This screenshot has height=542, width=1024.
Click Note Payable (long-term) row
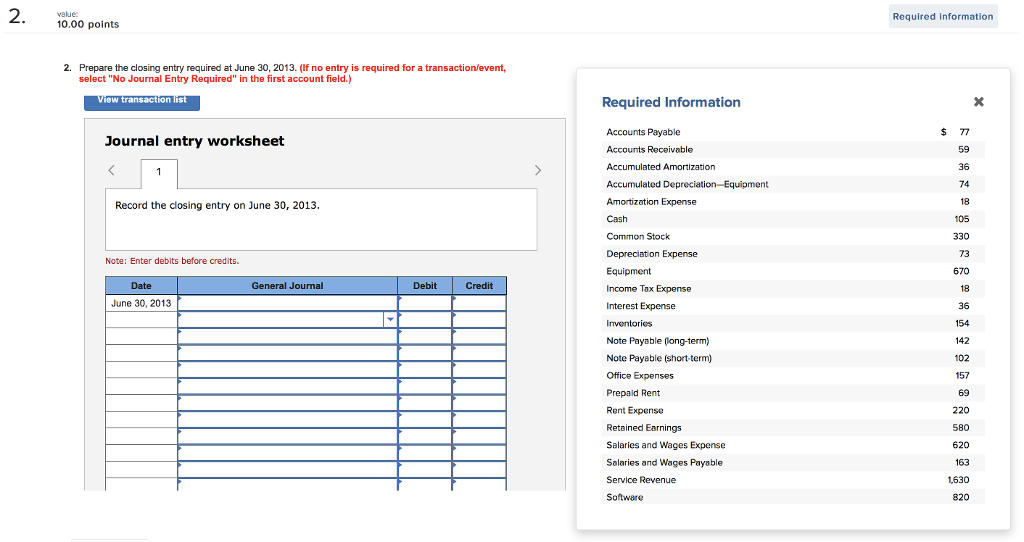click(793, 341)
